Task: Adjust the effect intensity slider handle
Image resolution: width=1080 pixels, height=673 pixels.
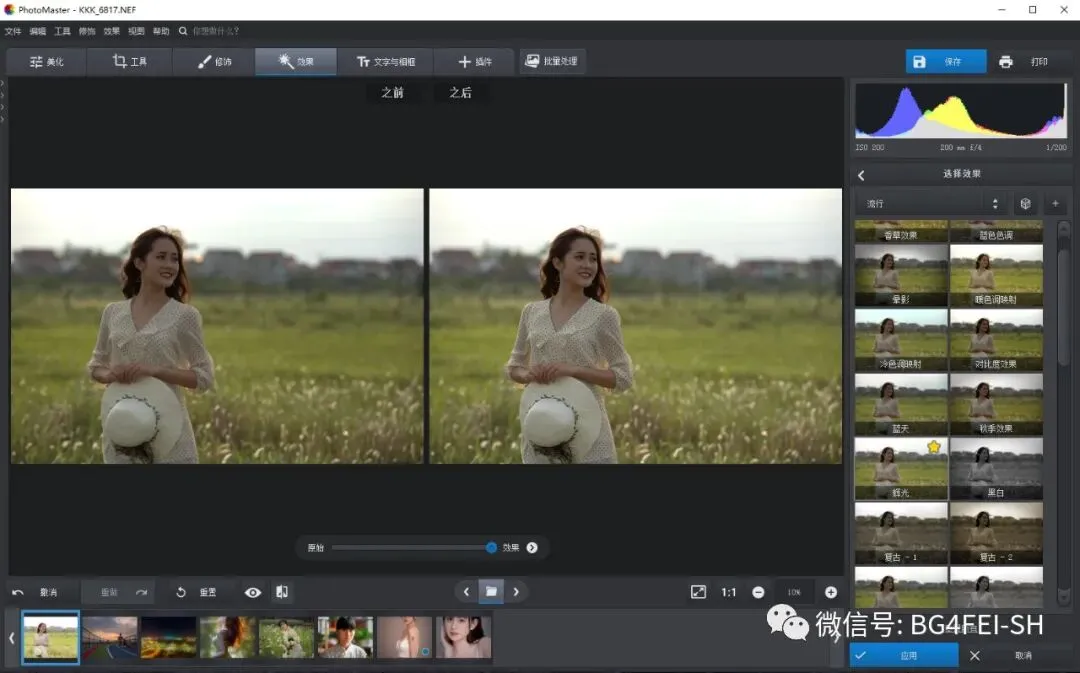Action: pos(491,547)
